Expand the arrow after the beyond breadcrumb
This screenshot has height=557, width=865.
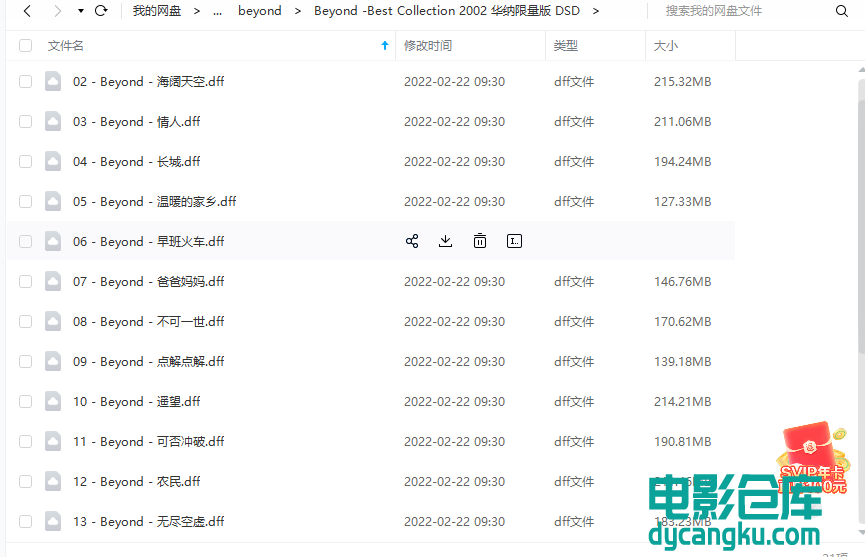pos(298,11)
